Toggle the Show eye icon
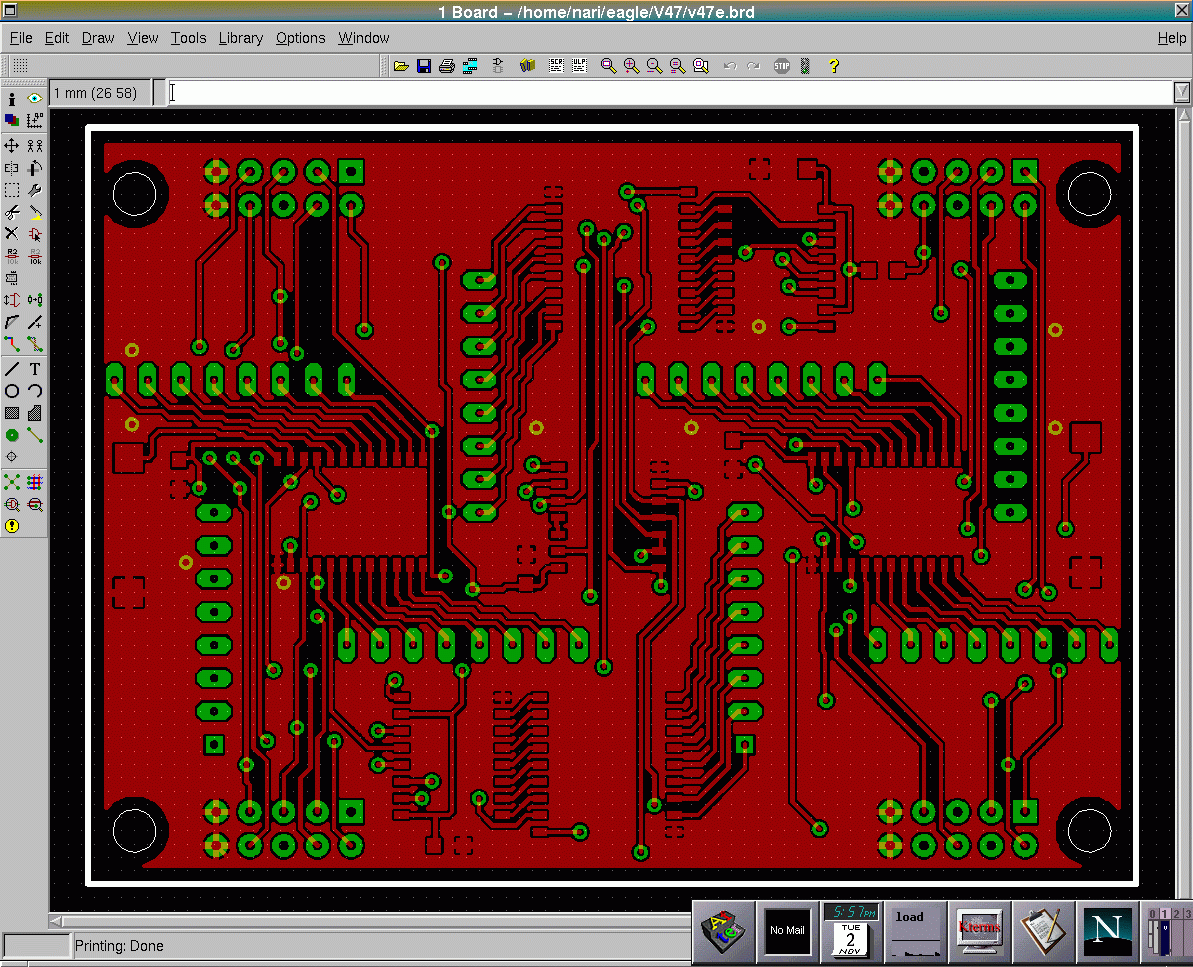The width and height of the screenshot is (1193, 967). (35, 99)
